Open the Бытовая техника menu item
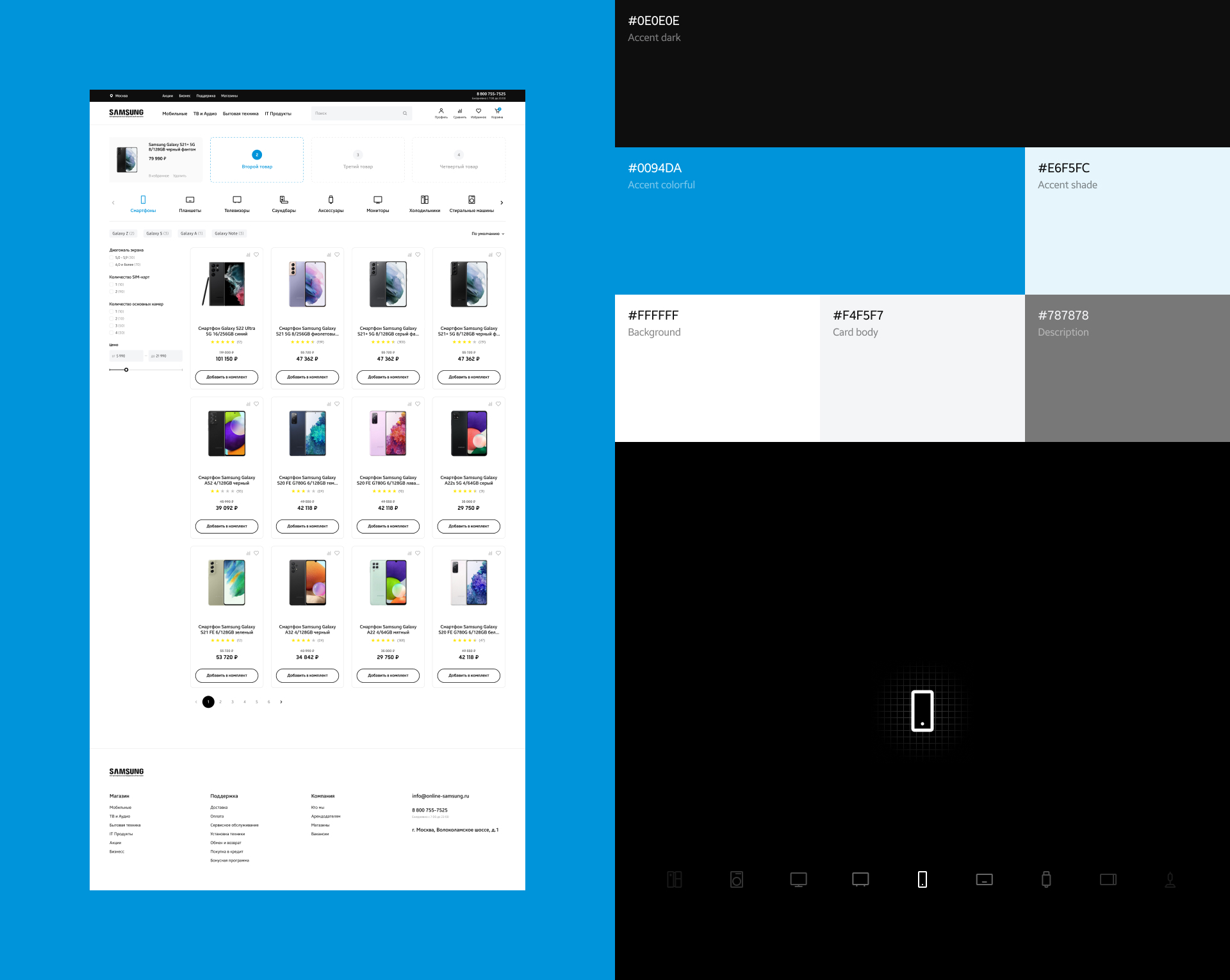Screen dimensions: 1230x980 tap(241, 114)
